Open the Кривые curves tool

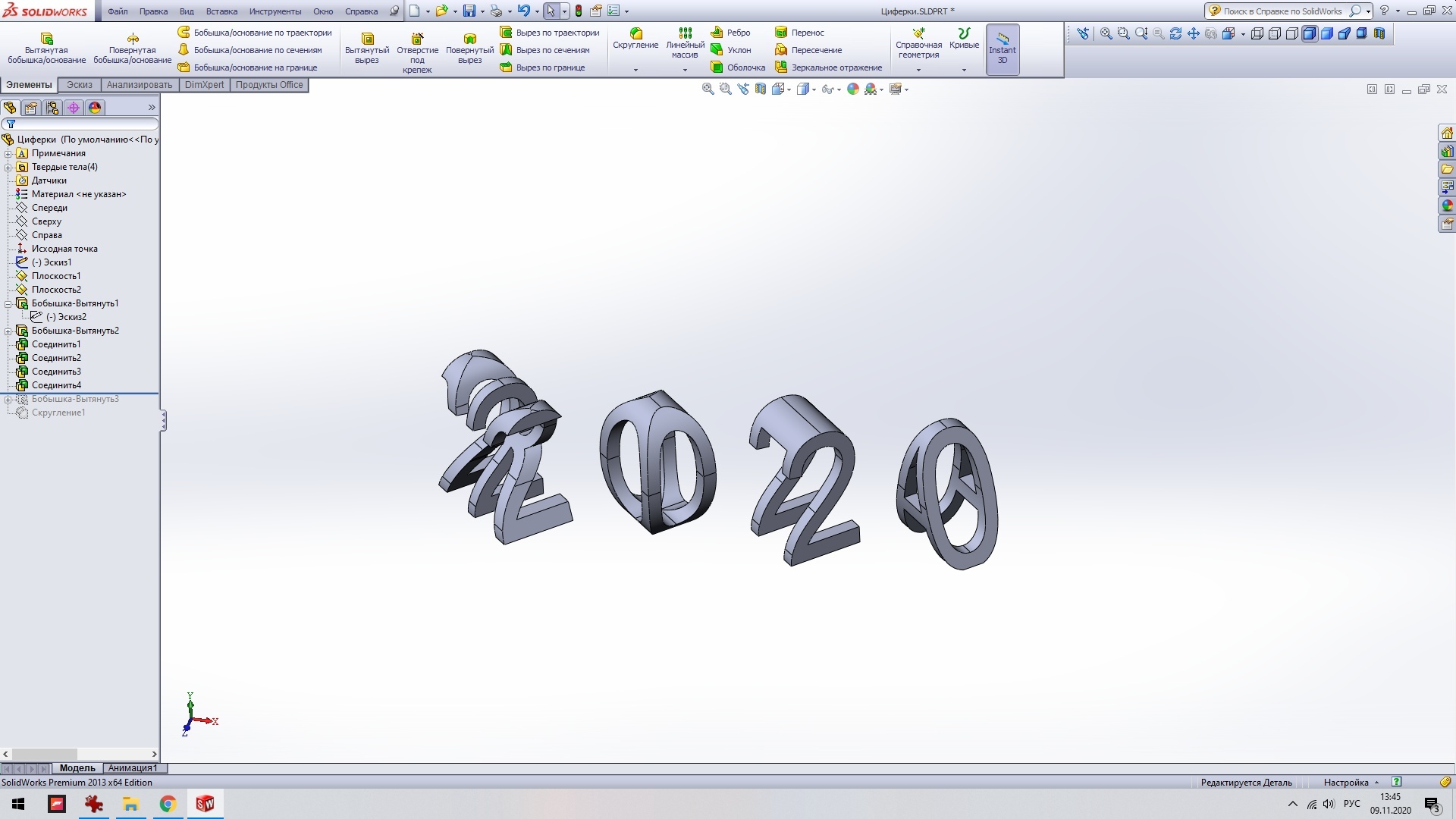coord(964,39)
